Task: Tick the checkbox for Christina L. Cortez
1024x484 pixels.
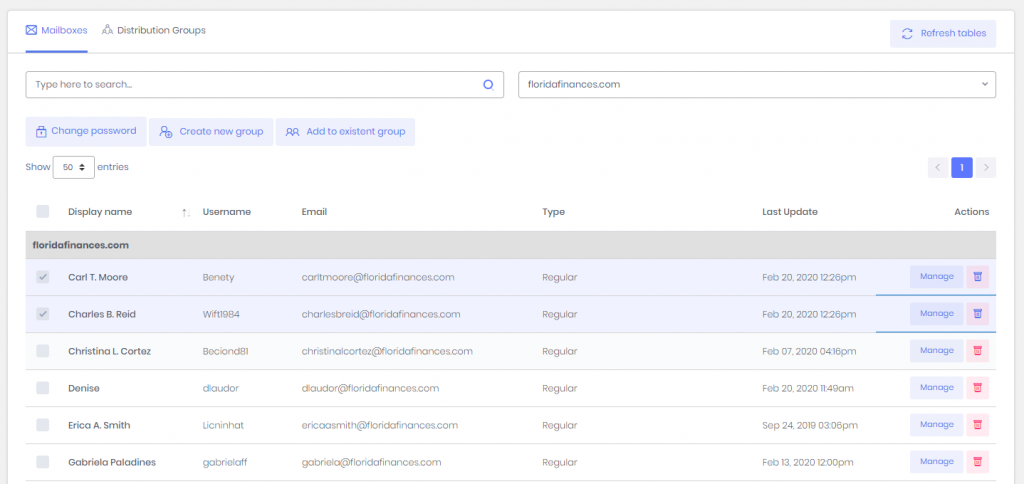Action: [x=43, y=351]
